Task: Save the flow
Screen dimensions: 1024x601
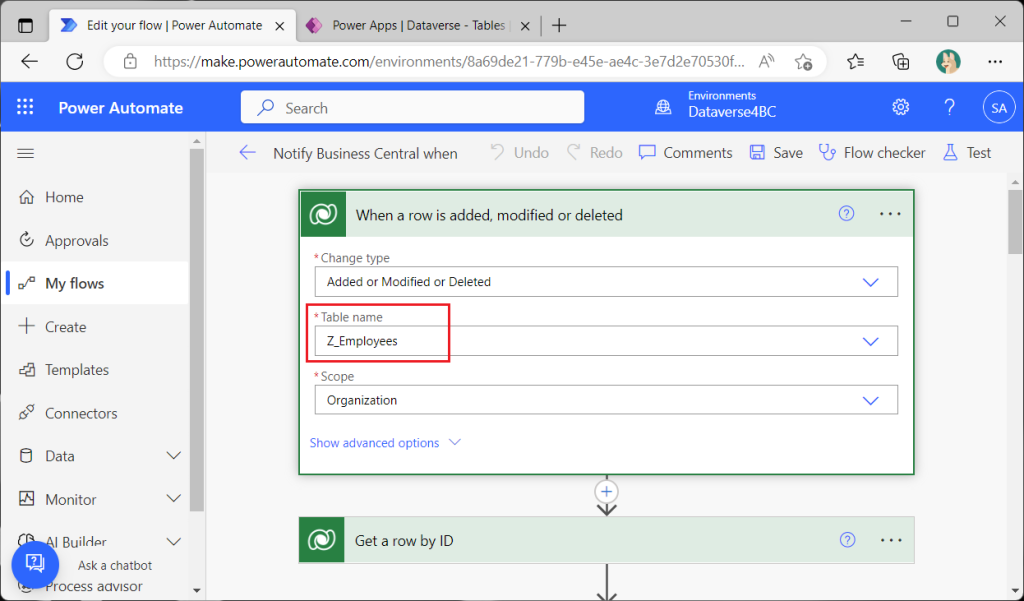Action: pos(776,153)
